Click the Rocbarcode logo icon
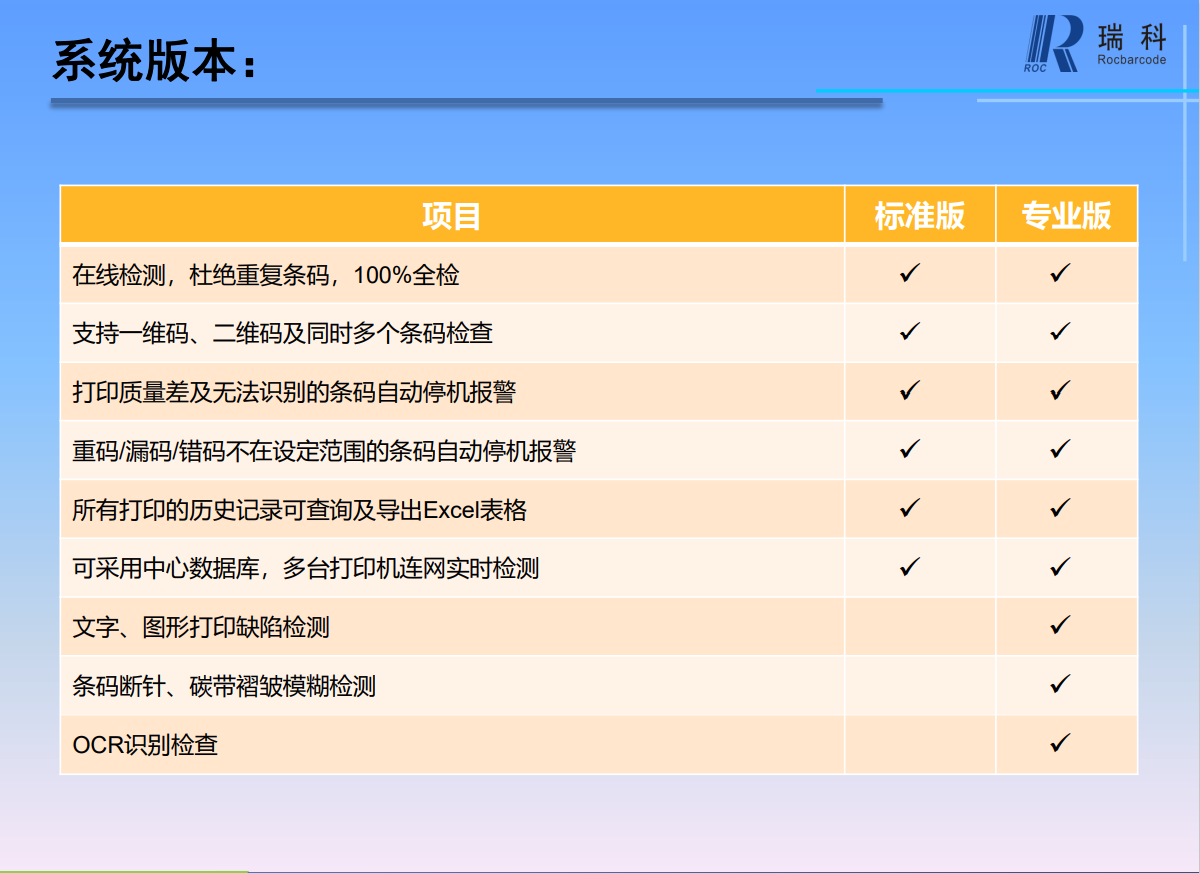1200x873 pixels. (x=1052, y=44)
